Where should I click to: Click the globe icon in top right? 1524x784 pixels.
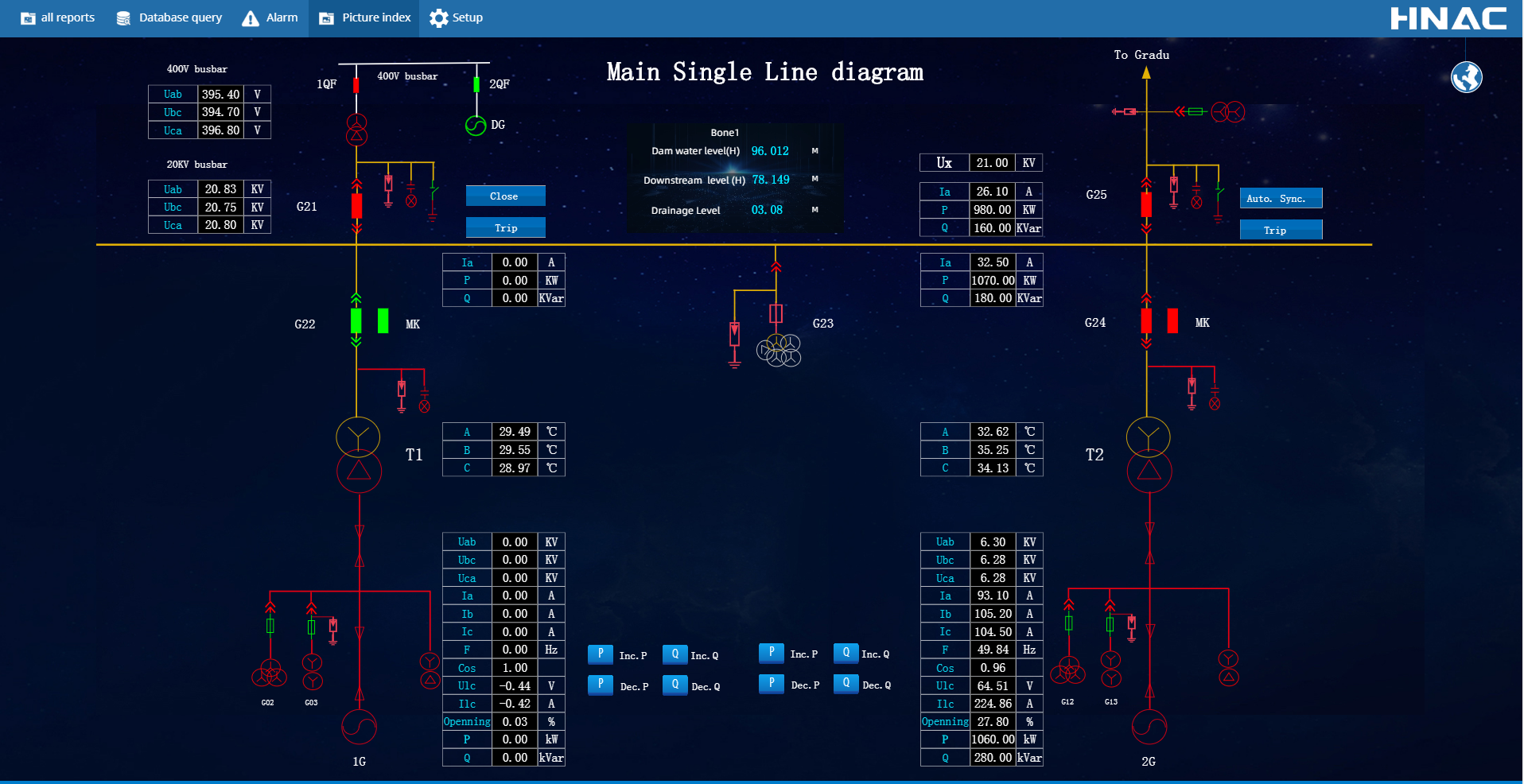(x=1466, y=78)
